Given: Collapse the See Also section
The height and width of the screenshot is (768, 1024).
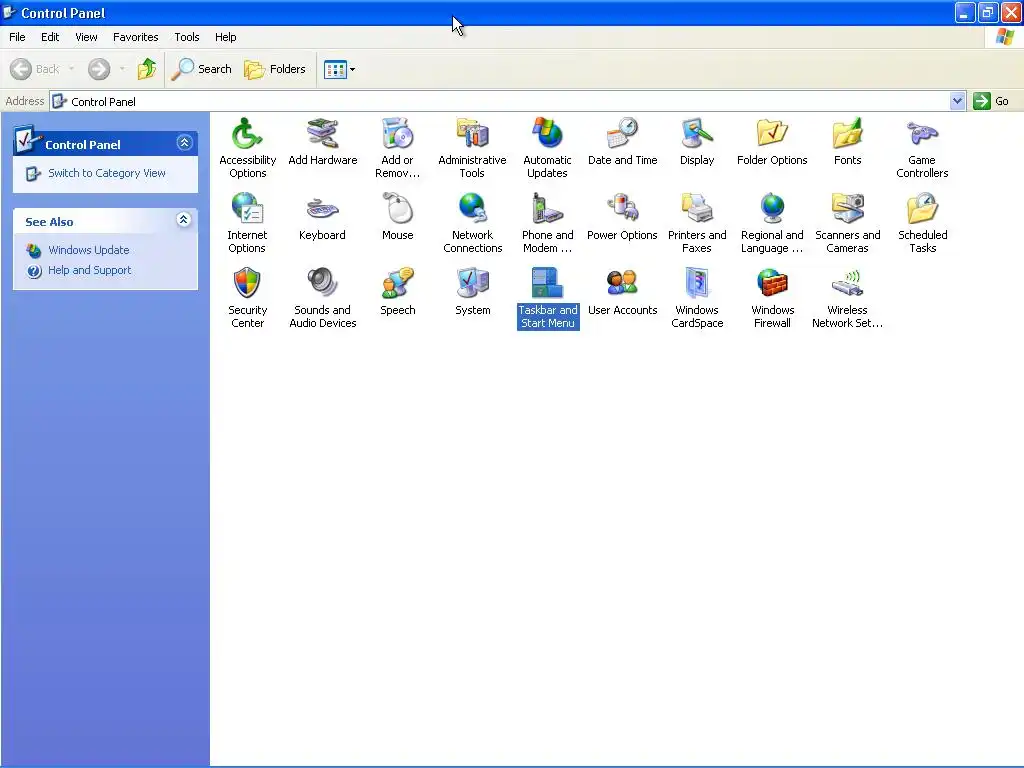Looking at the screenshot, I should coord(184,219).
